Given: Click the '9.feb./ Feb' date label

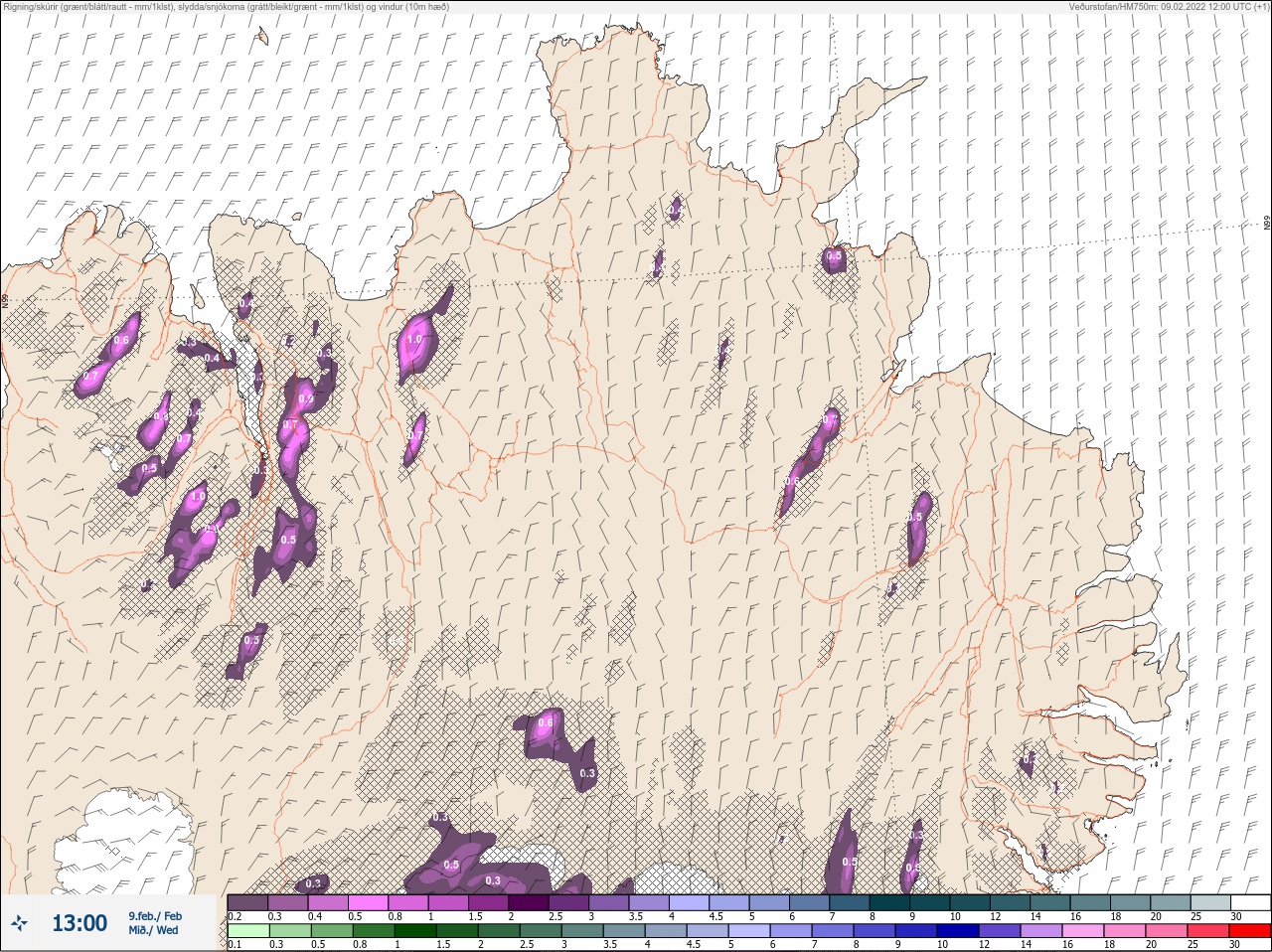Looking at the screenshot, I should (155, 916).
